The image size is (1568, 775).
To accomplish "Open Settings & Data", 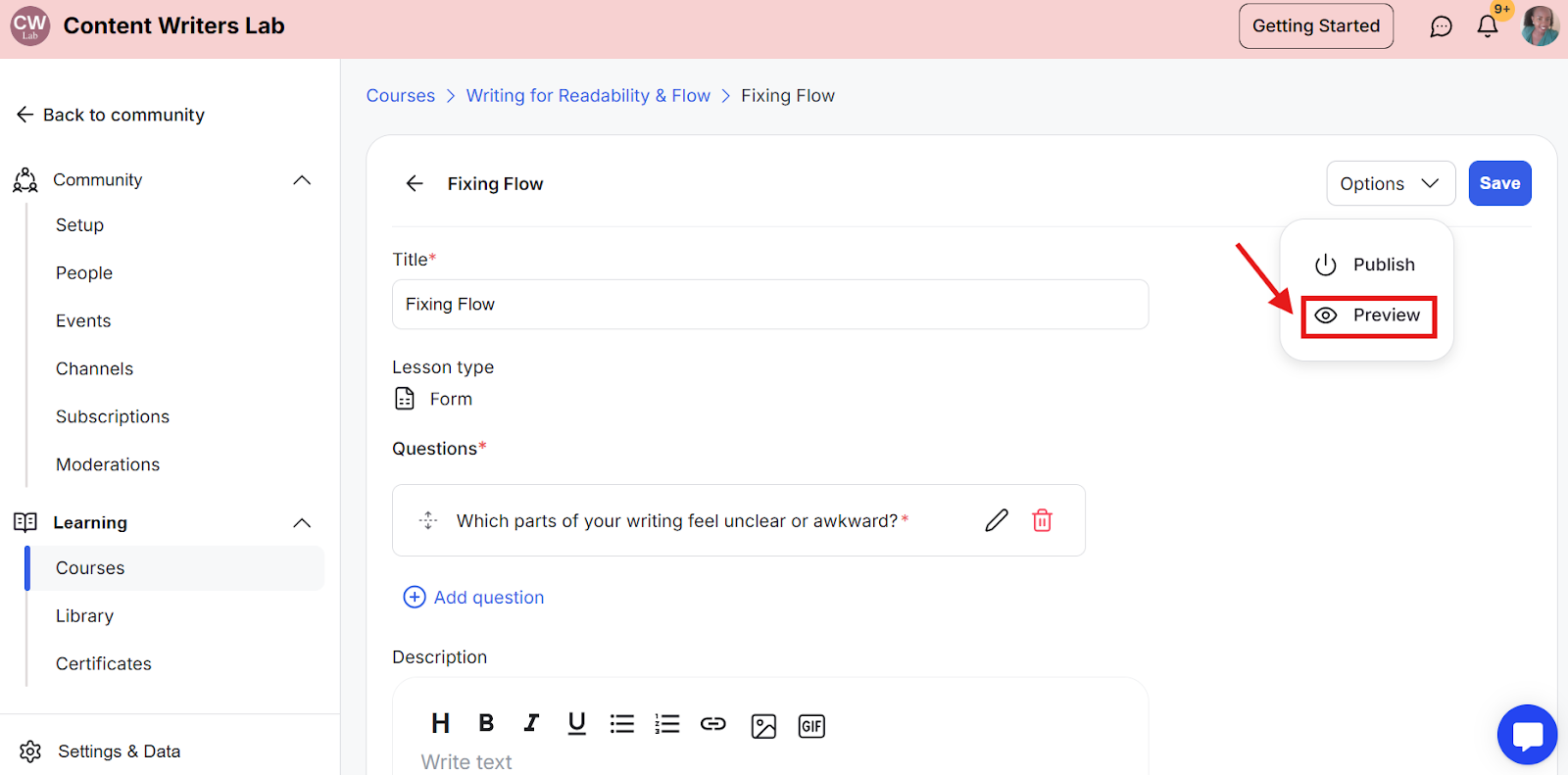I will (x=119, y=751).
